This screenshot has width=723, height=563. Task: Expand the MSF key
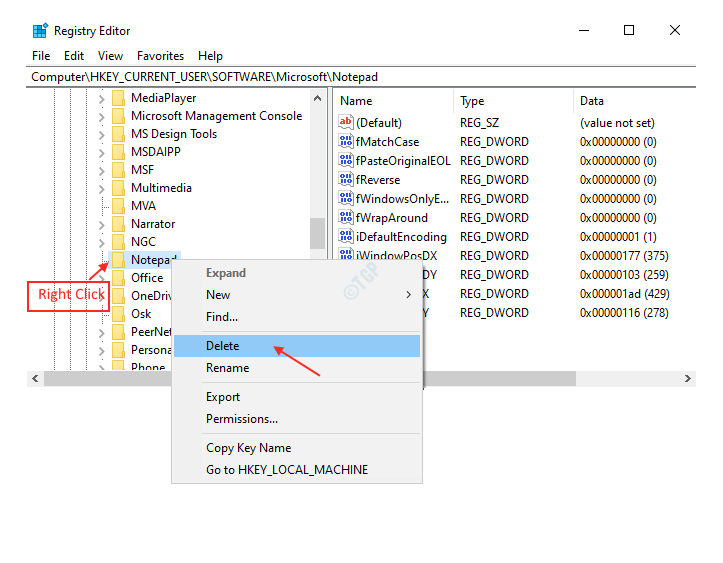(101, 171)
